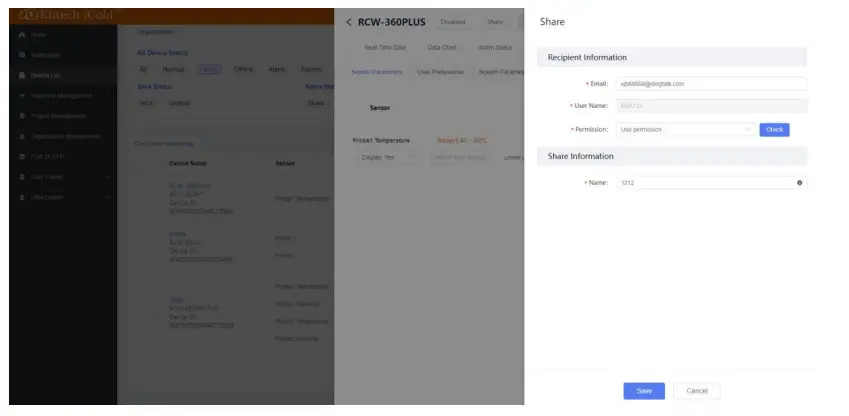Click the Sensor column header
The height and width of the screenshot is (416, 849).
(285, 164)
